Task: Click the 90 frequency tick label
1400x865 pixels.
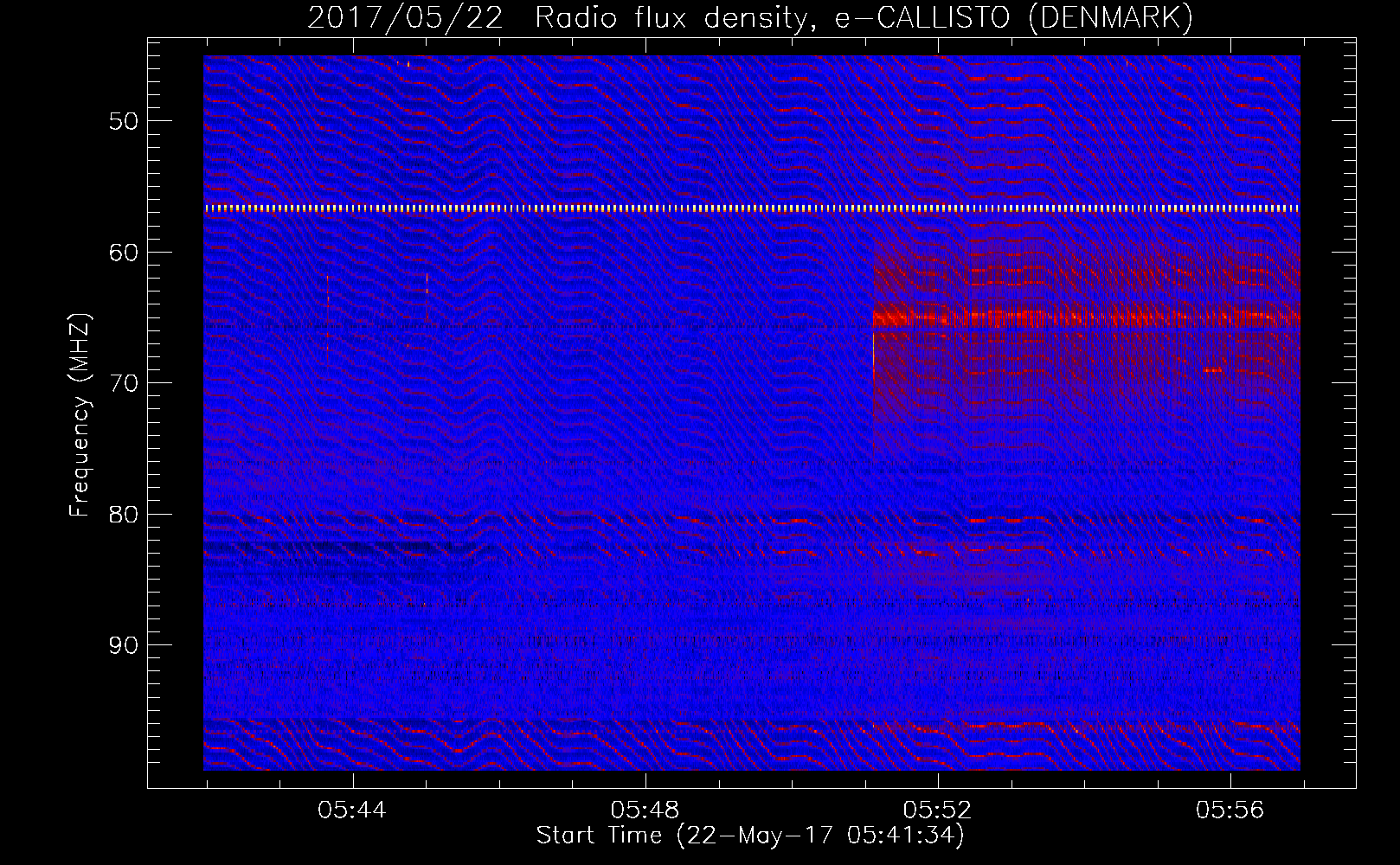Action: [x=124, y=645]
